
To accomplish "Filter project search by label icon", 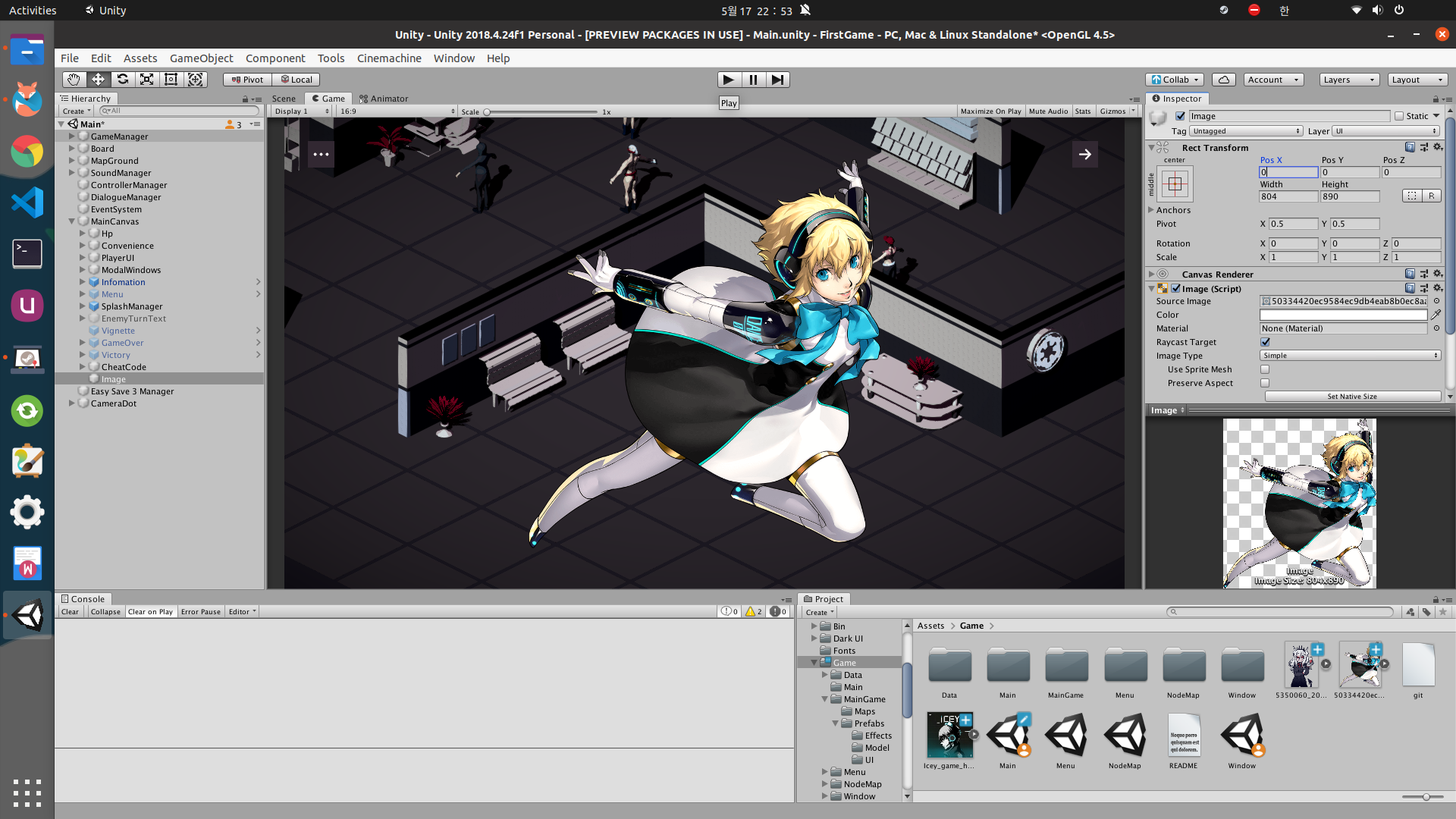I will (1426, 612).
